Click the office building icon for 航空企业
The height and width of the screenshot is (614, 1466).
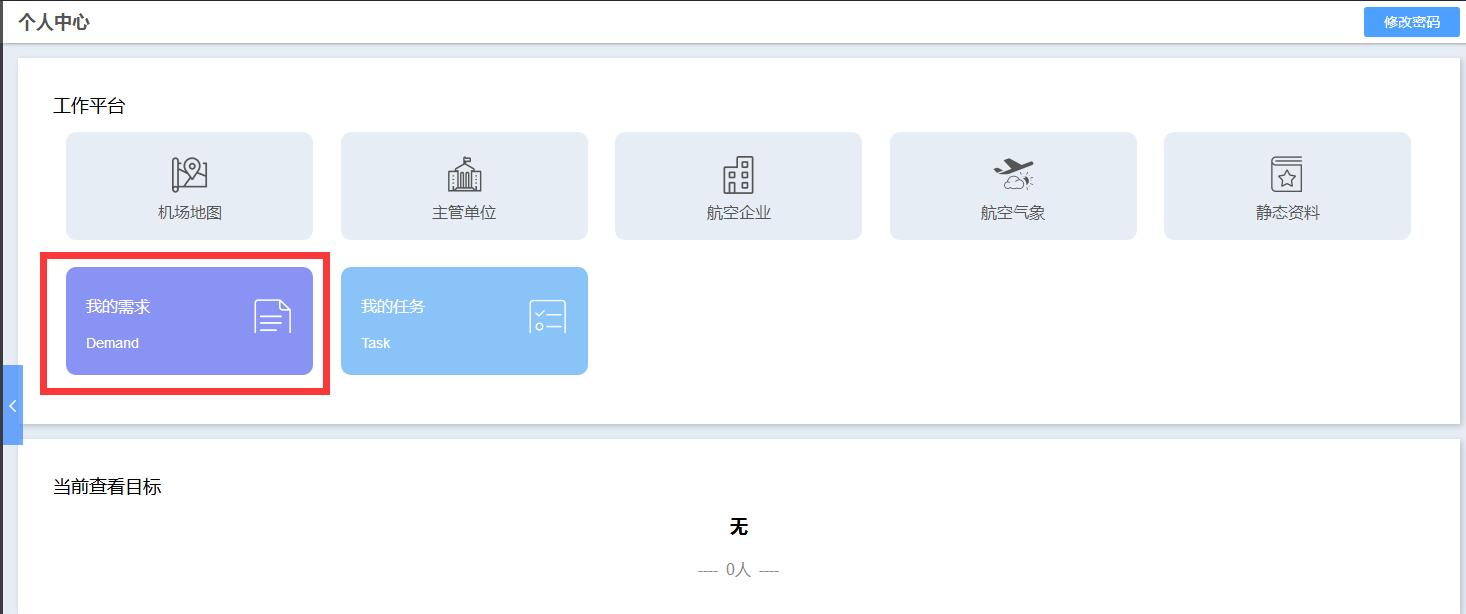(738, 174)
